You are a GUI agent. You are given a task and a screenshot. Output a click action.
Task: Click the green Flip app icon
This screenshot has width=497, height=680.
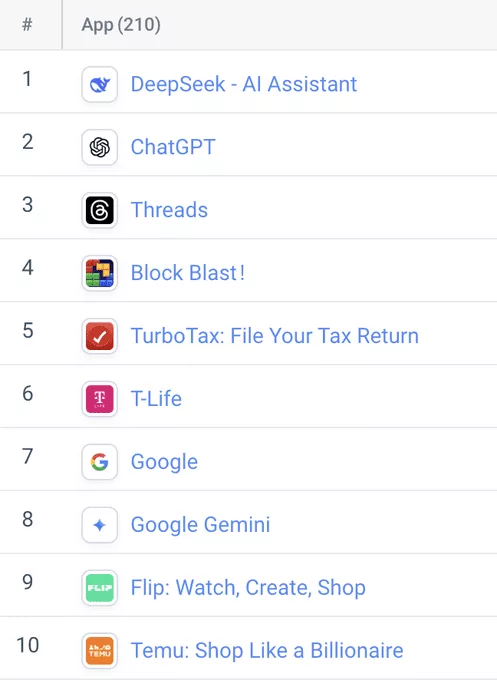(100, 588)
